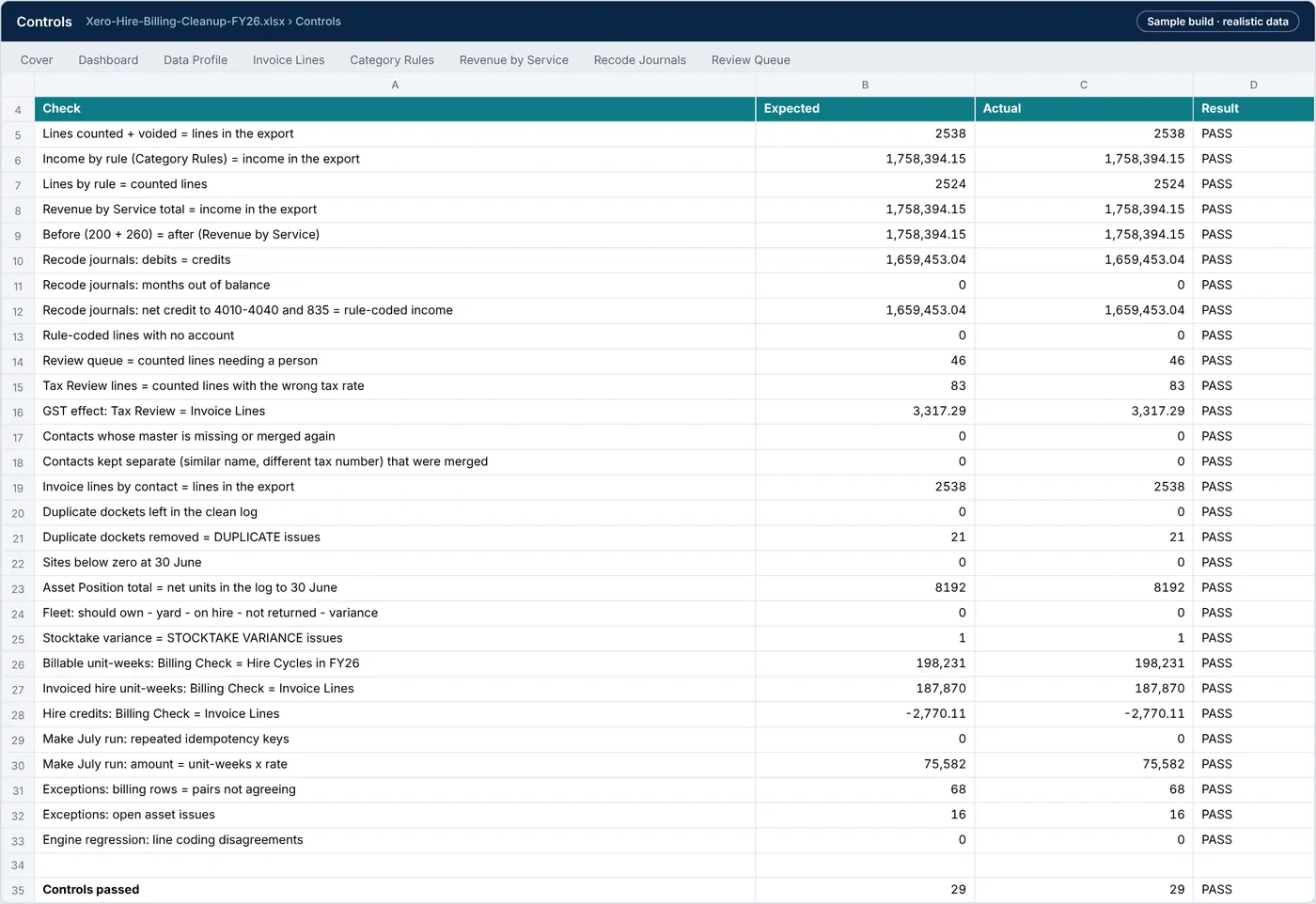Click 'Lines counted + voided = lines in the export'
This screenshot has height=904, width=1316.
395,134
